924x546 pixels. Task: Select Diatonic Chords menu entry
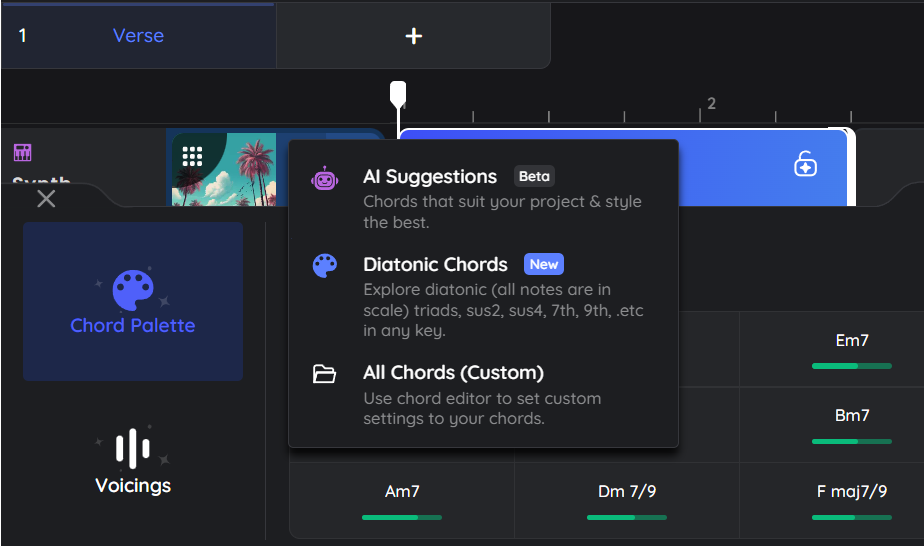tap(483, 296)
